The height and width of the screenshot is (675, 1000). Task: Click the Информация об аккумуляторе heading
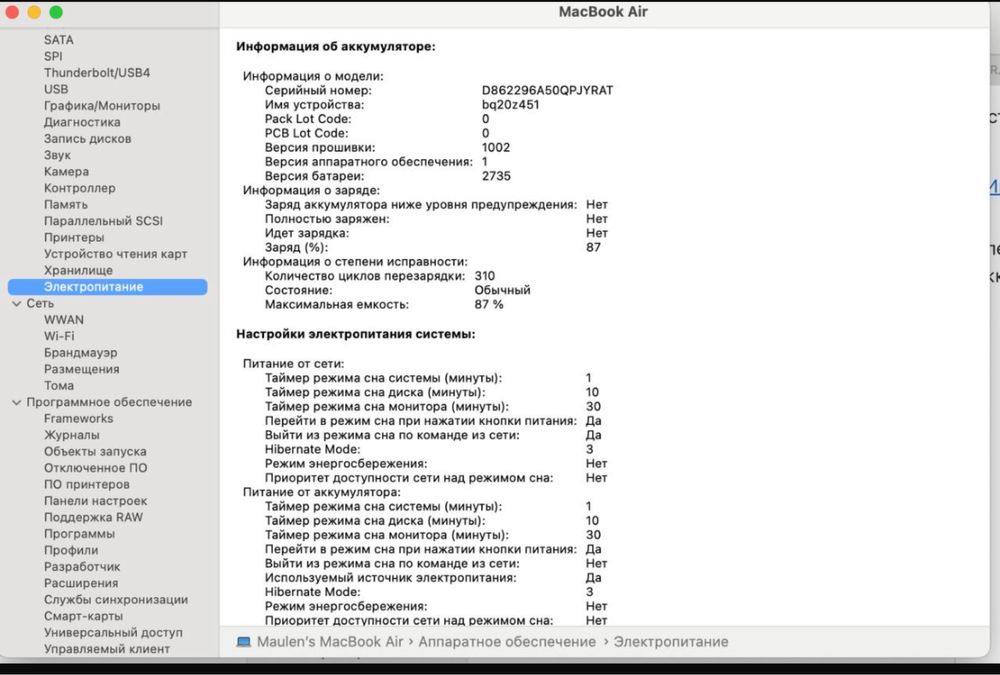335,47
